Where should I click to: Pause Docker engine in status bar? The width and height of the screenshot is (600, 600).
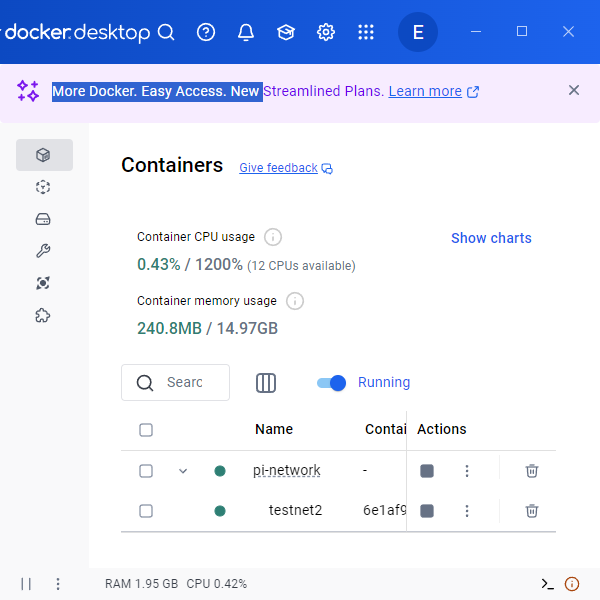tap(26, 584)
